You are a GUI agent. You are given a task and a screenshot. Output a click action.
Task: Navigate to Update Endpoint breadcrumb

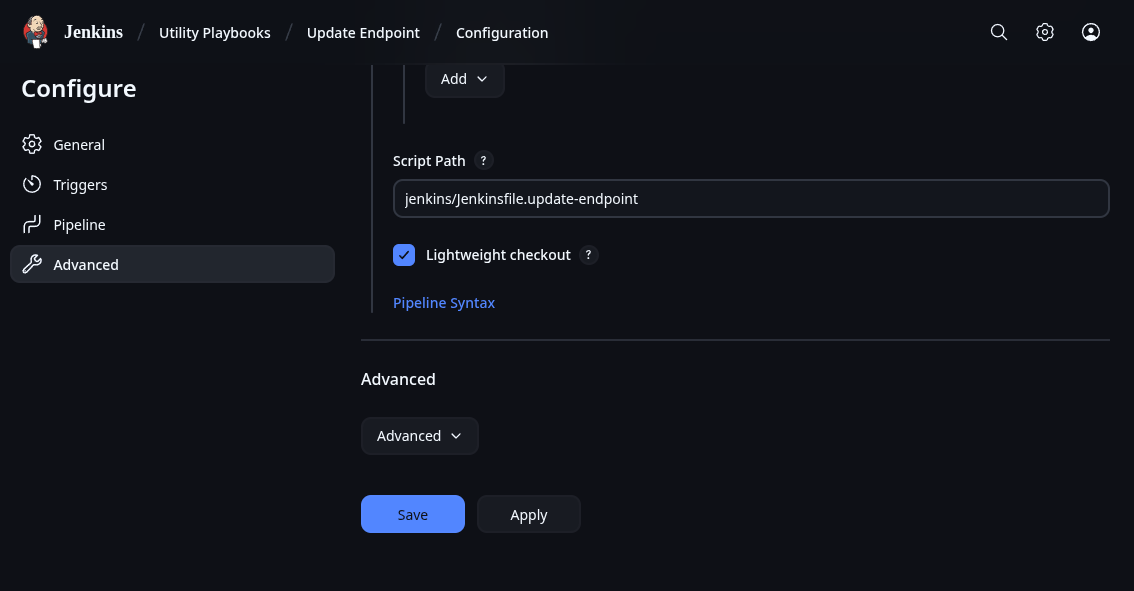click(363, 33)
